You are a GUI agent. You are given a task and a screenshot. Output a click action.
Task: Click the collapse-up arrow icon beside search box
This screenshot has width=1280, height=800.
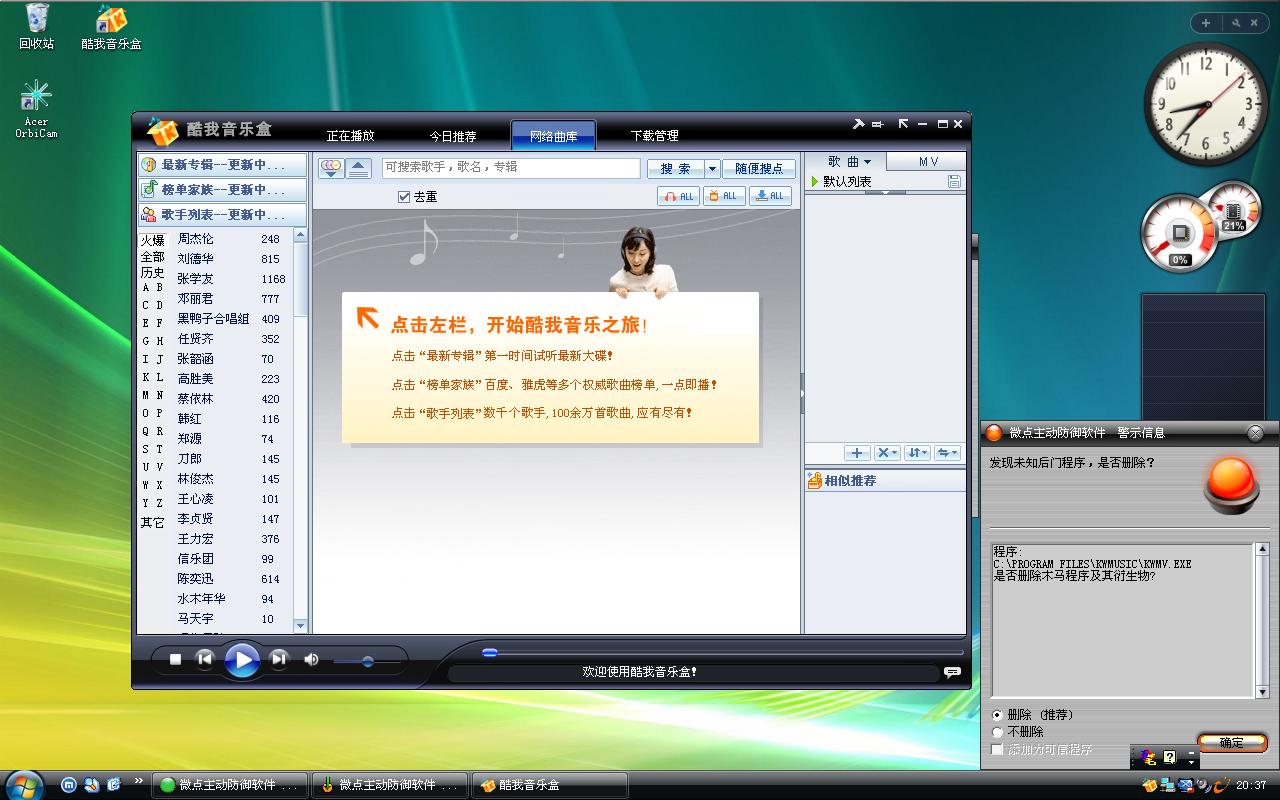coord(359,167)
